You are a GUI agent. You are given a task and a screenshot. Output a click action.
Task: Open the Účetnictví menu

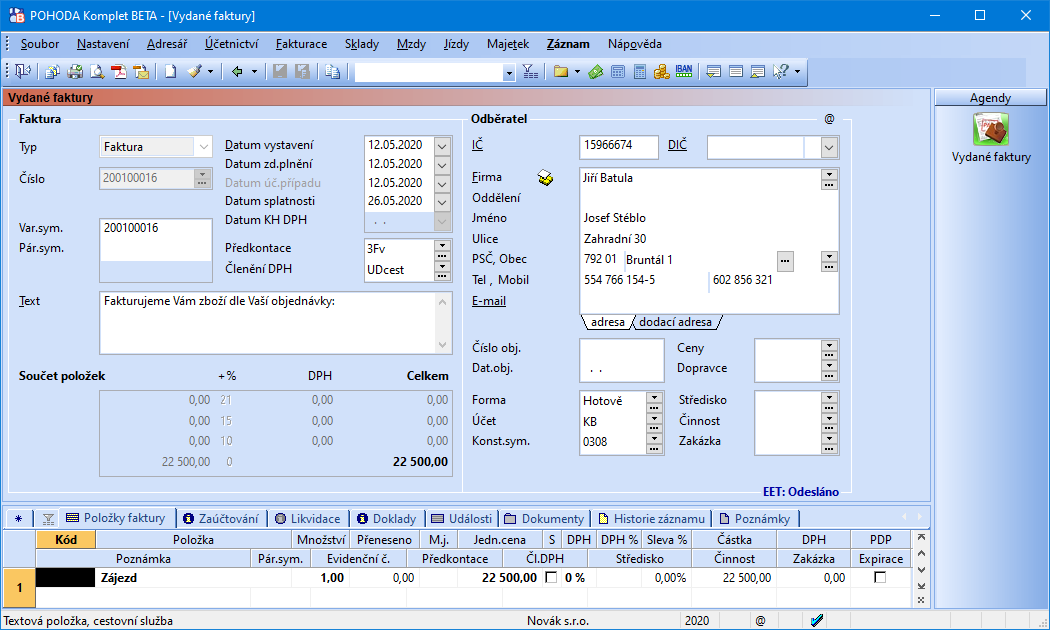point(232,44)
